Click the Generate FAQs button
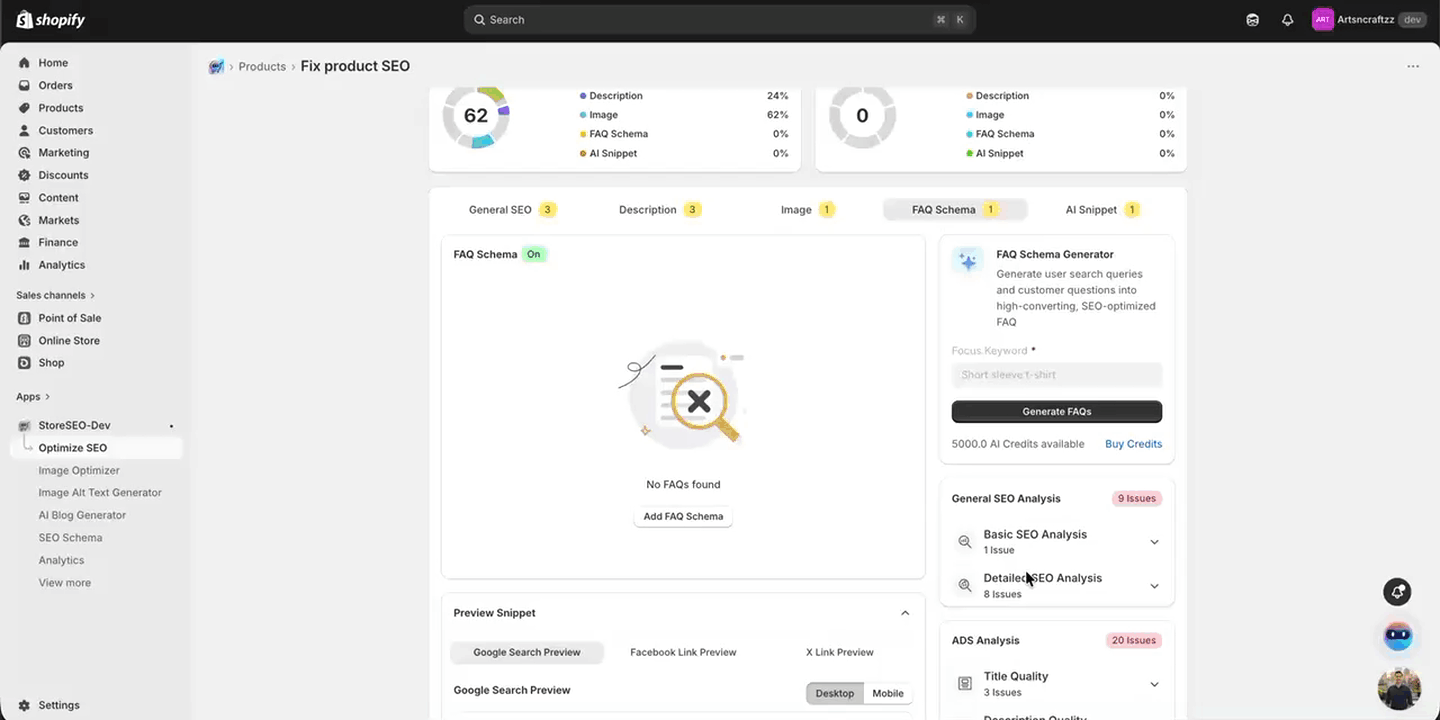The image size is (1440, 720). click(1056, 411)
